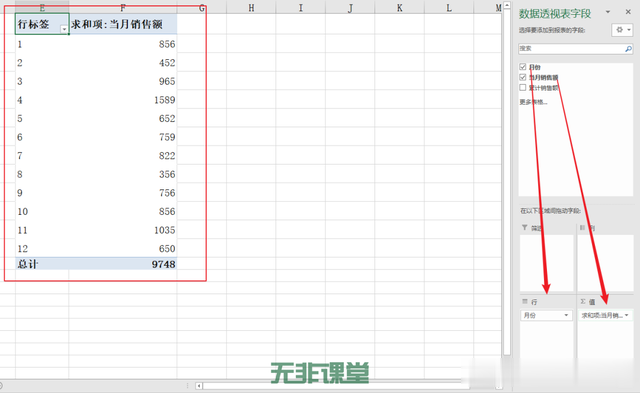The height and width of the screenshot is (393, 640).
Task: Select the grand total cell showing 9748
Action: (x=123, y=264)
